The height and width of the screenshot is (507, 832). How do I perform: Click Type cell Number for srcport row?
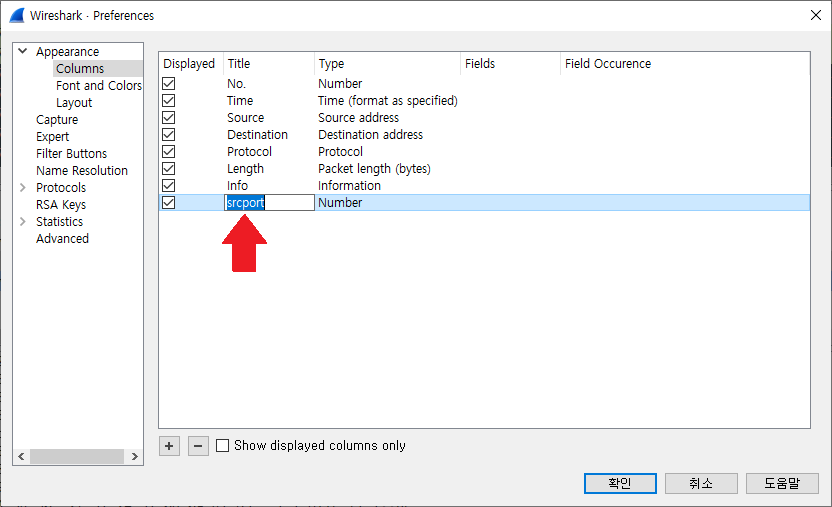coord(340,202)
